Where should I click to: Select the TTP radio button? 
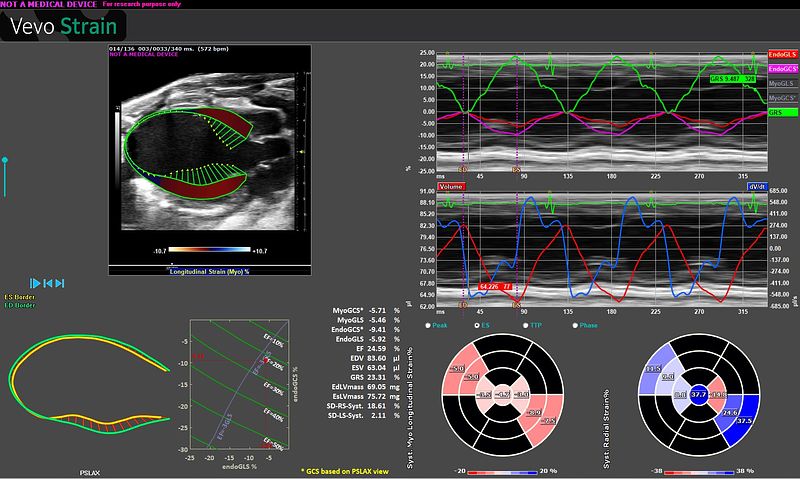point(526,326)
